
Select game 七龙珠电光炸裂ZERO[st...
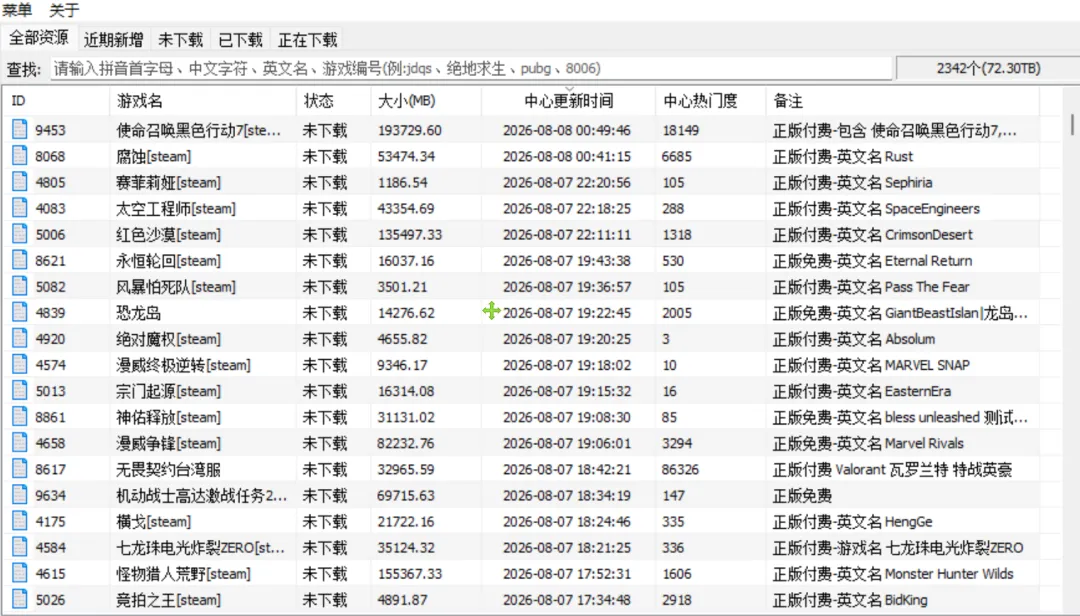[x=200, y=548]
